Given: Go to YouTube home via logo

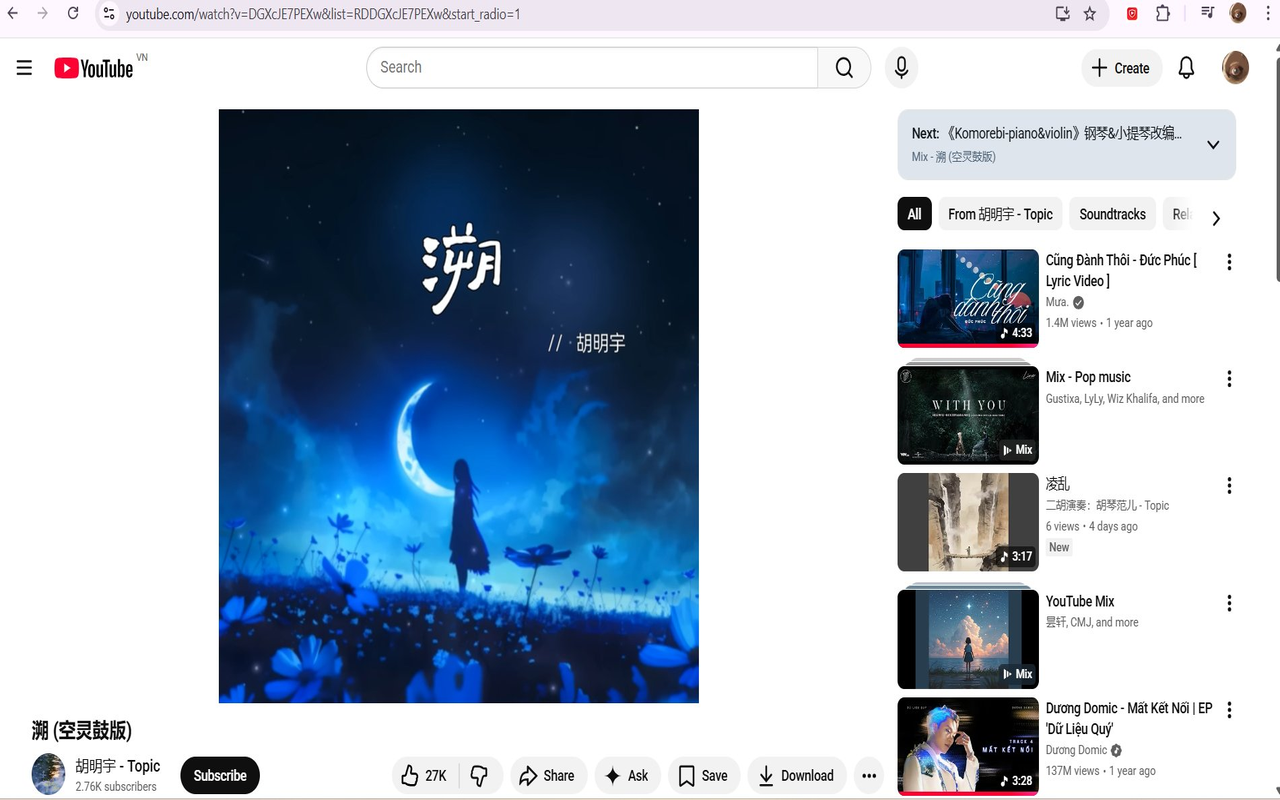Looking at the screenshot, I should (94, 68).
